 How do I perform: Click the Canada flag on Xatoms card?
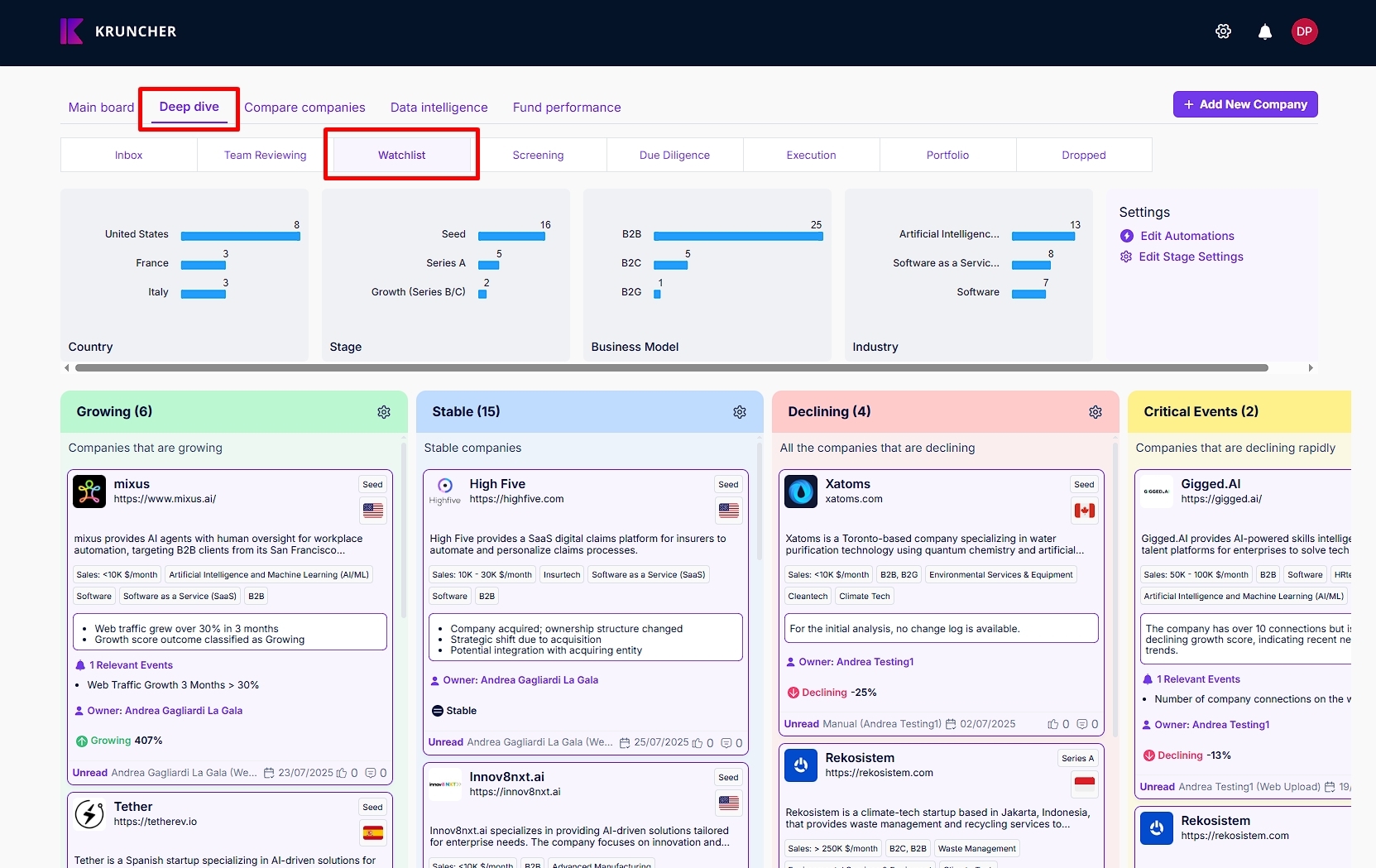(x=1085, y=511)
